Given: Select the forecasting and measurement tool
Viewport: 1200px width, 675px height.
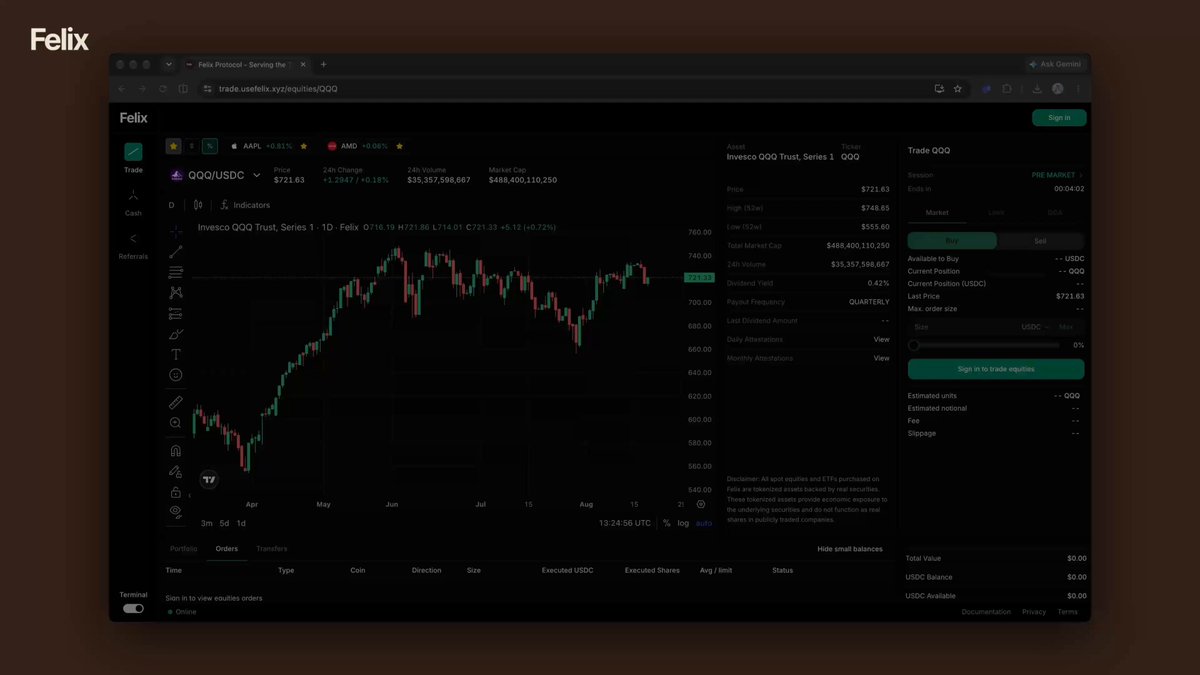Looking at the screenshot, I should pos(176,313).
